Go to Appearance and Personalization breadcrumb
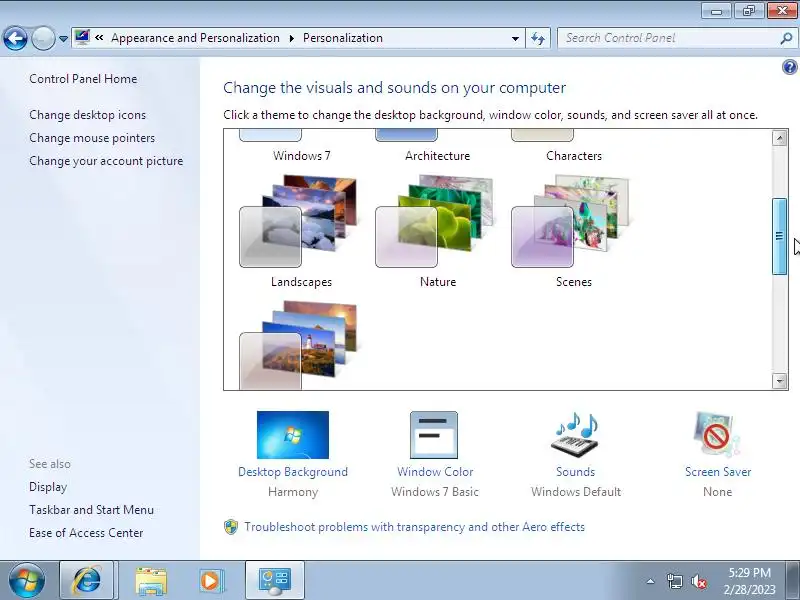 (195, 38)
